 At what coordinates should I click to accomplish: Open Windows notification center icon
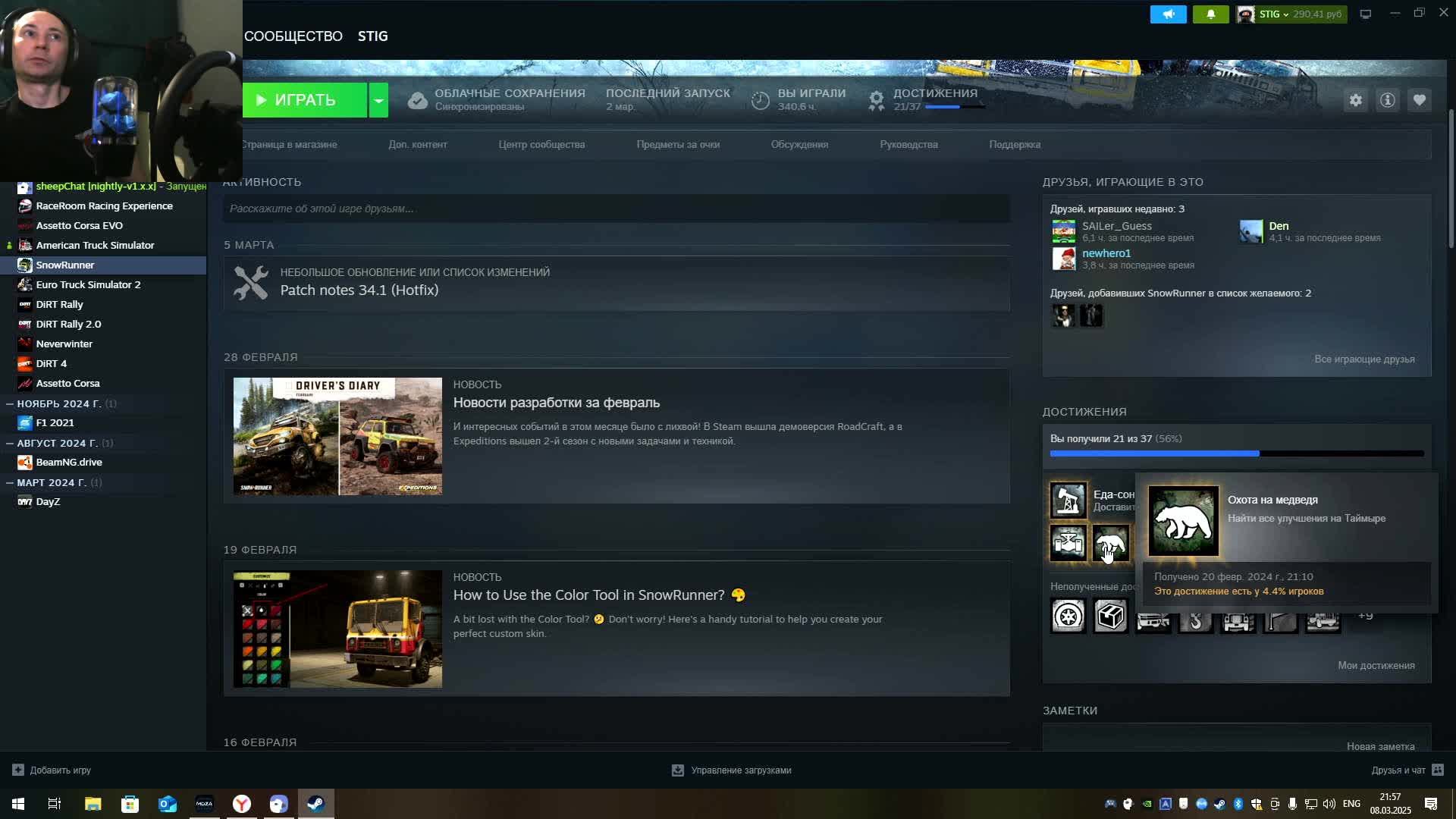[x=1431, y=804]
